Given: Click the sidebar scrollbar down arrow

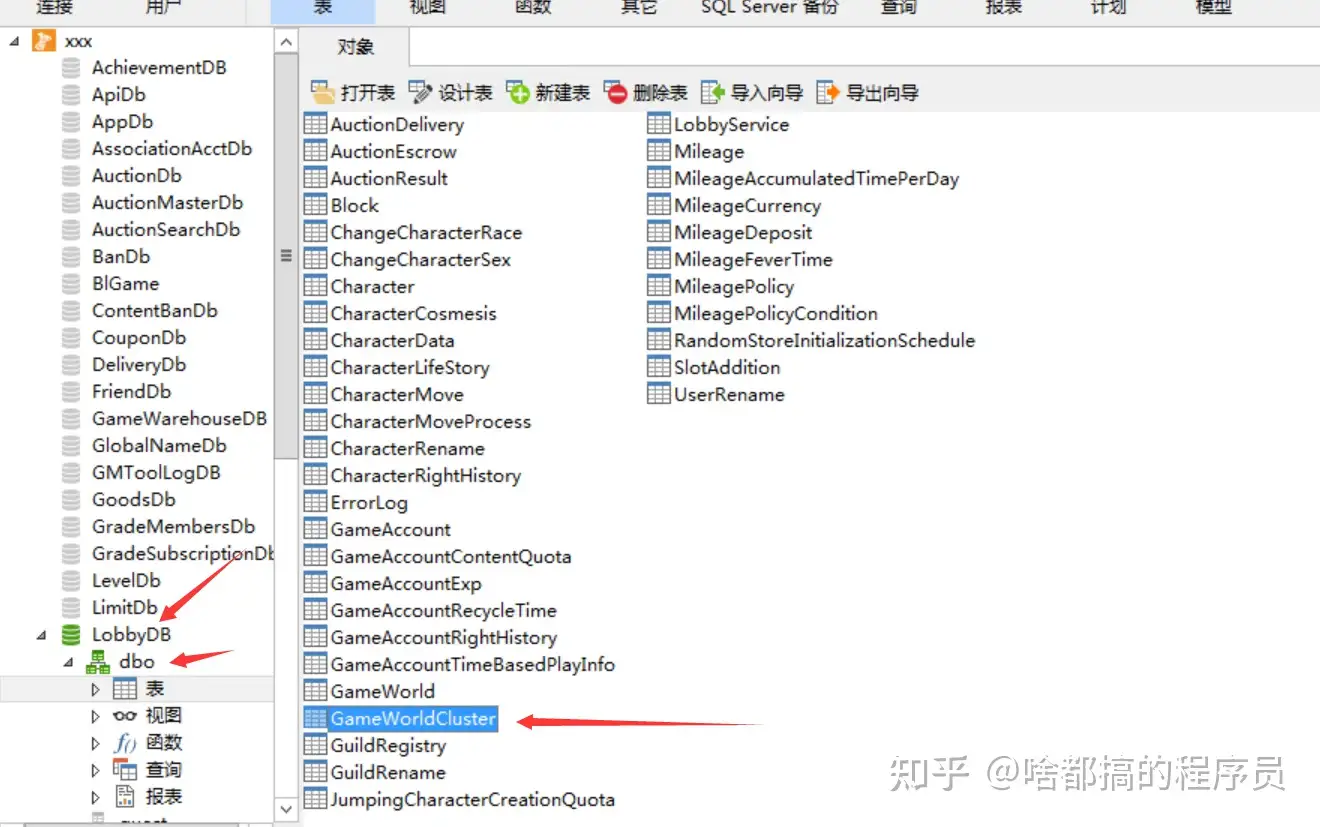Looking at the screenshot, I should (286, 809).
